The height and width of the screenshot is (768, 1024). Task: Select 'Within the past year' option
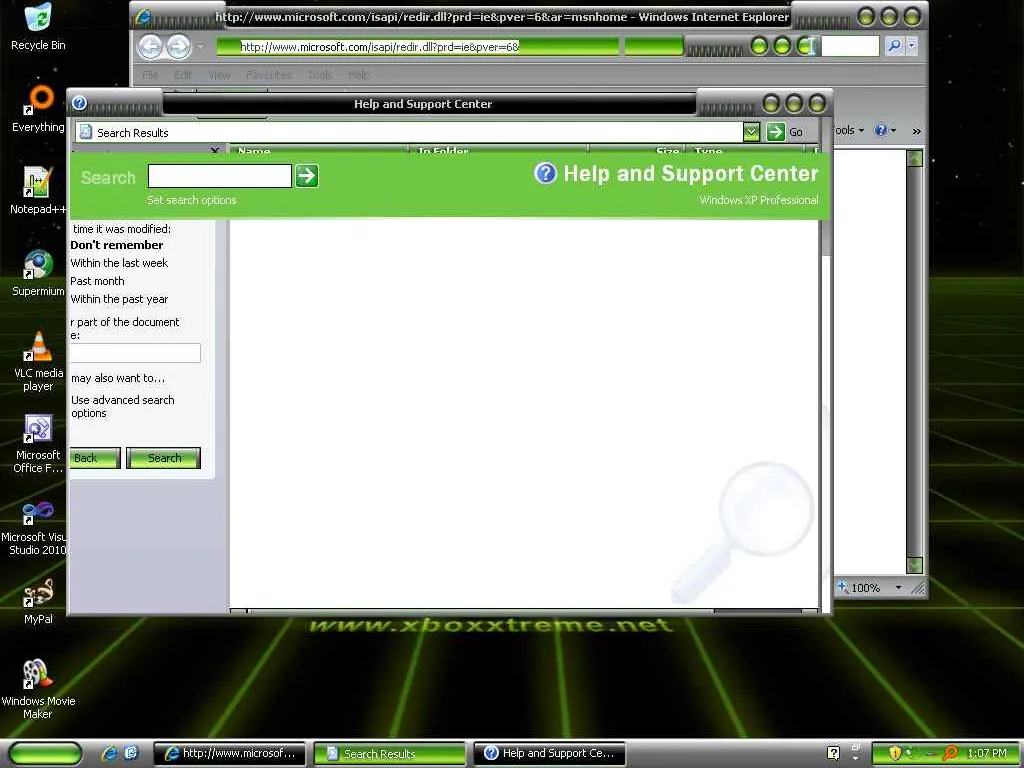click(x=119, y=299)
